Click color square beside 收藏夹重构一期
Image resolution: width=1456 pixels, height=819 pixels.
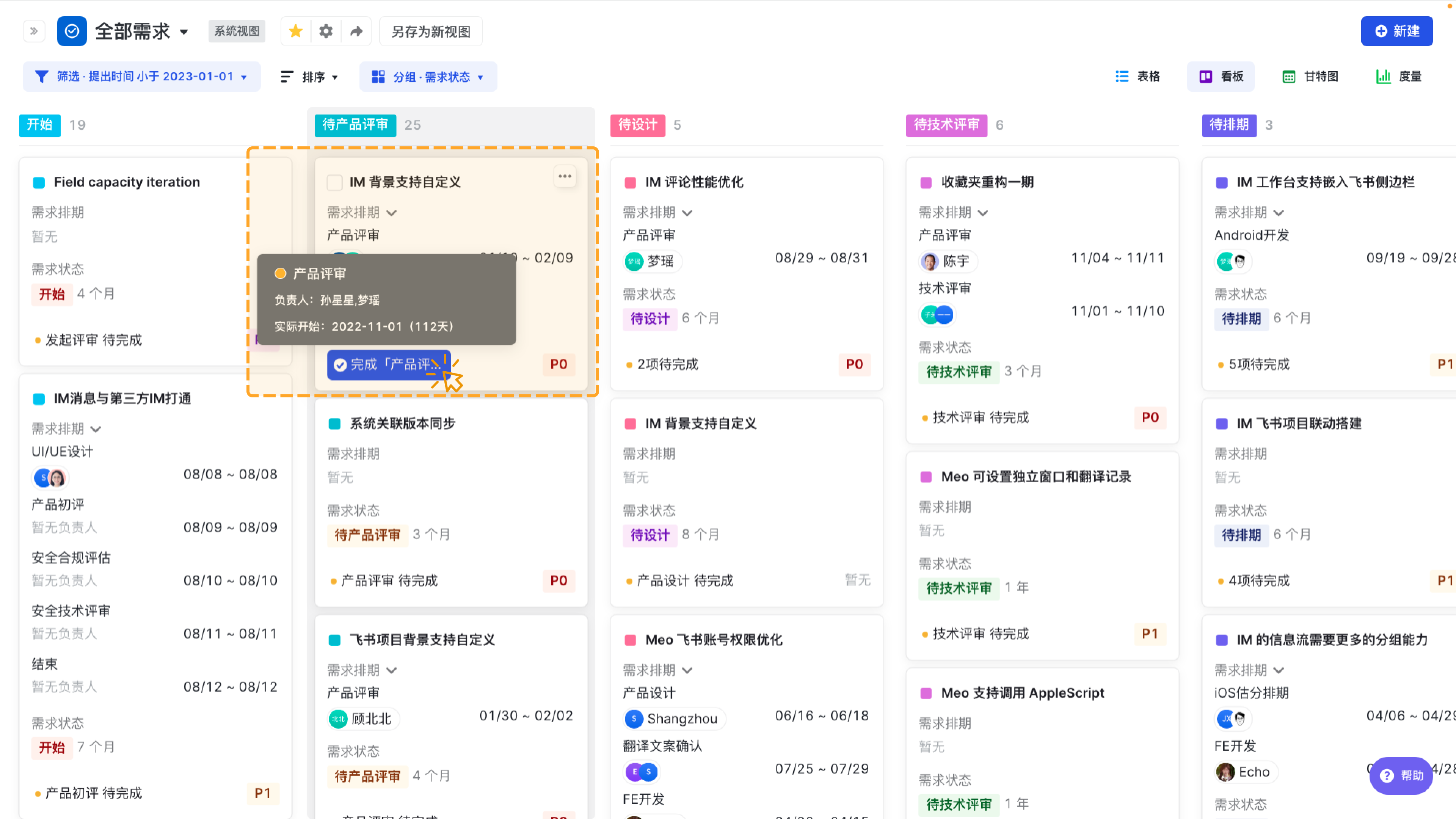click(926, 182)
